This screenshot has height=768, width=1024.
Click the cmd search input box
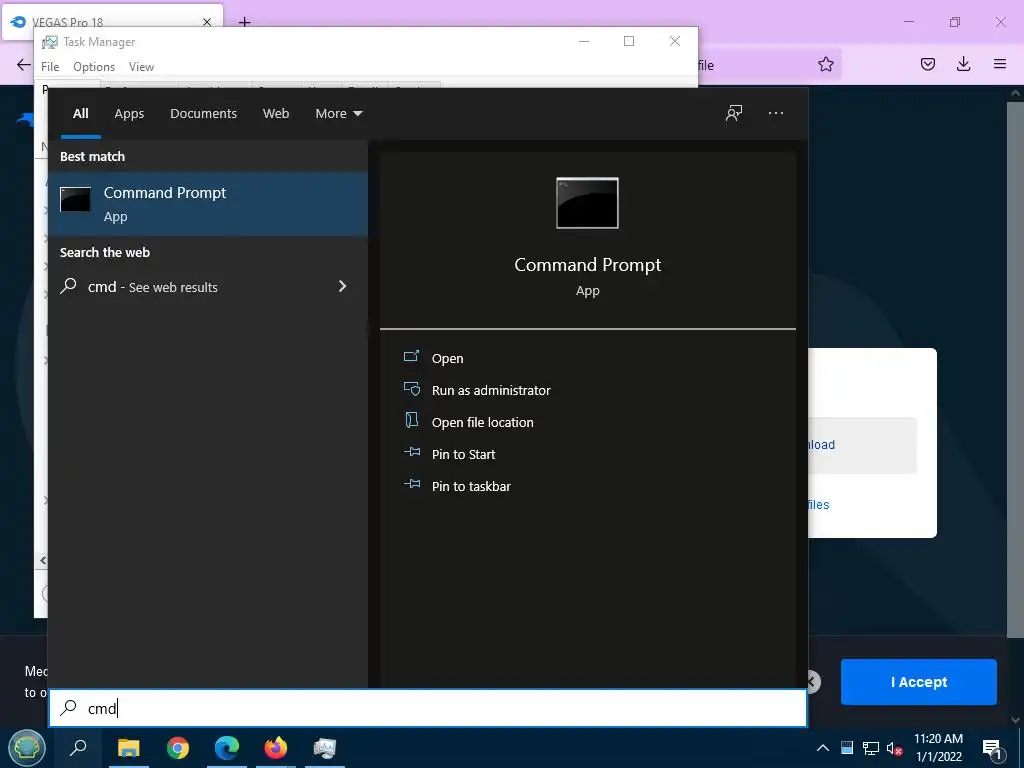coord(428,708)
